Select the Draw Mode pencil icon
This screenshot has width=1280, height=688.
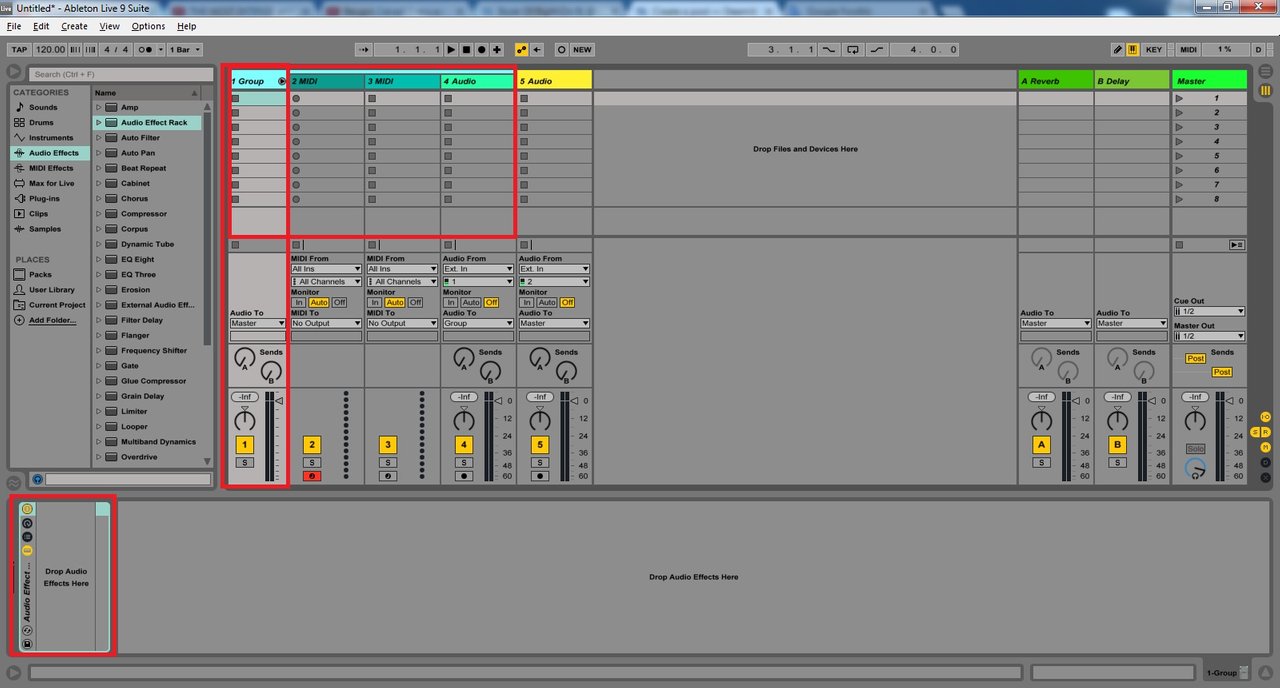click(1119, 48)
